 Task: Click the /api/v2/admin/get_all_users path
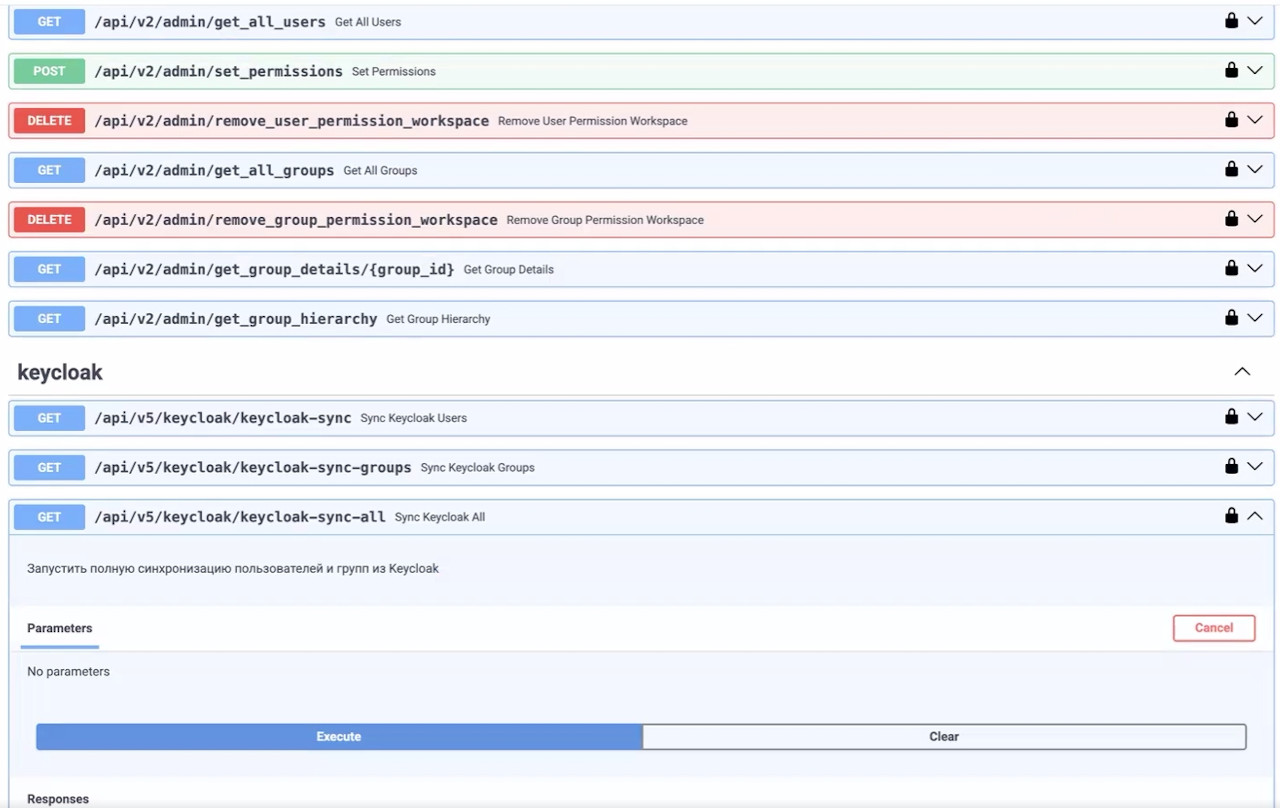click(x=210, y=21)
